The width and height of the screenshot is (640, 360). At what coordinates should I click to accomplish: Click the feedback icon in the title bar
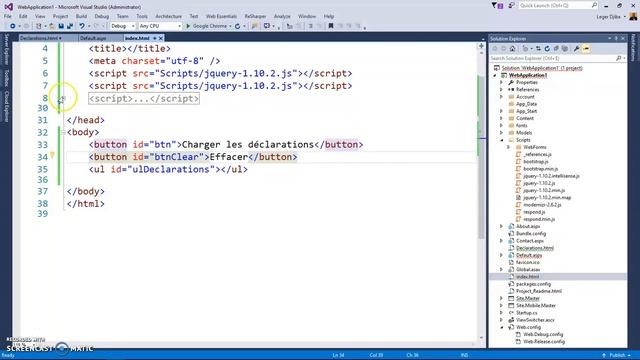click(511, 6)
